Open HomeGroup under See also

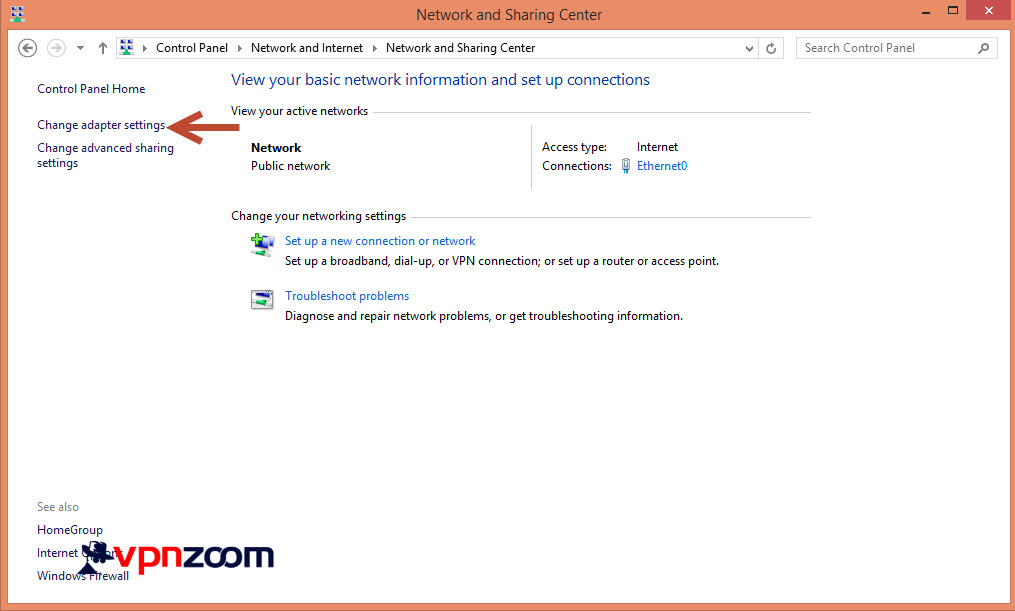tap(70, 529)
